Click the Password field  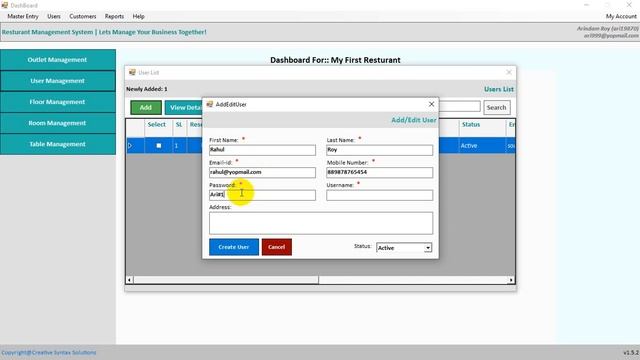262,195
